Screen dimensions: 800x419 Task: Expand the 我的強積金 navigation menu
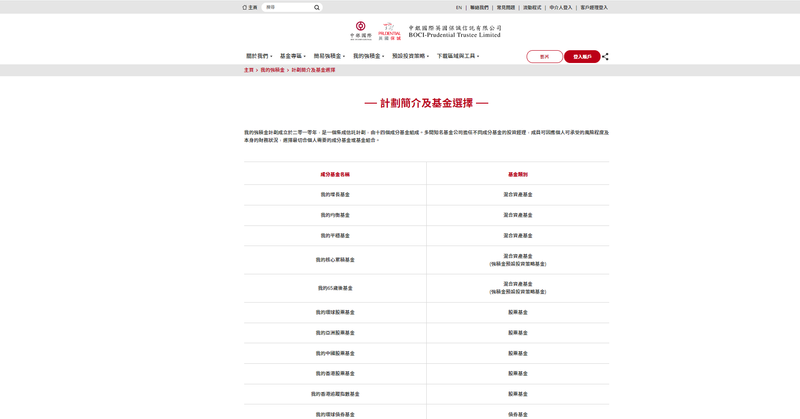368,56
